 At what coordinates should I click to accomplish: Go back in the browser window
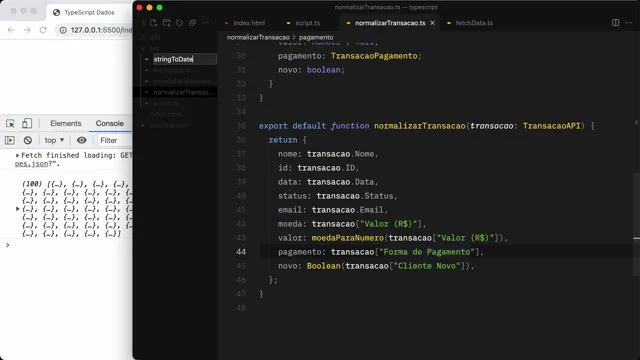click(11, 30)
